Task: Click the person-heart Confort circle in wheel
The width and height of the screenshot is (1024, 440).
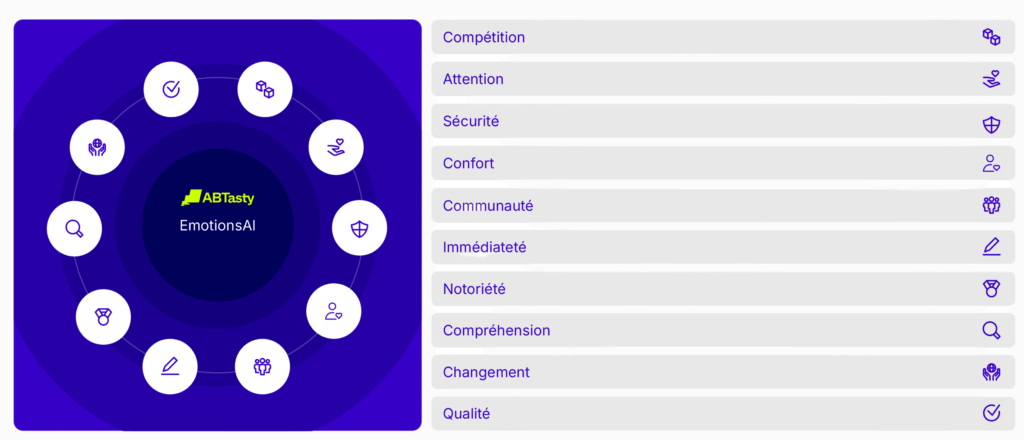Action: coord(334,311)
